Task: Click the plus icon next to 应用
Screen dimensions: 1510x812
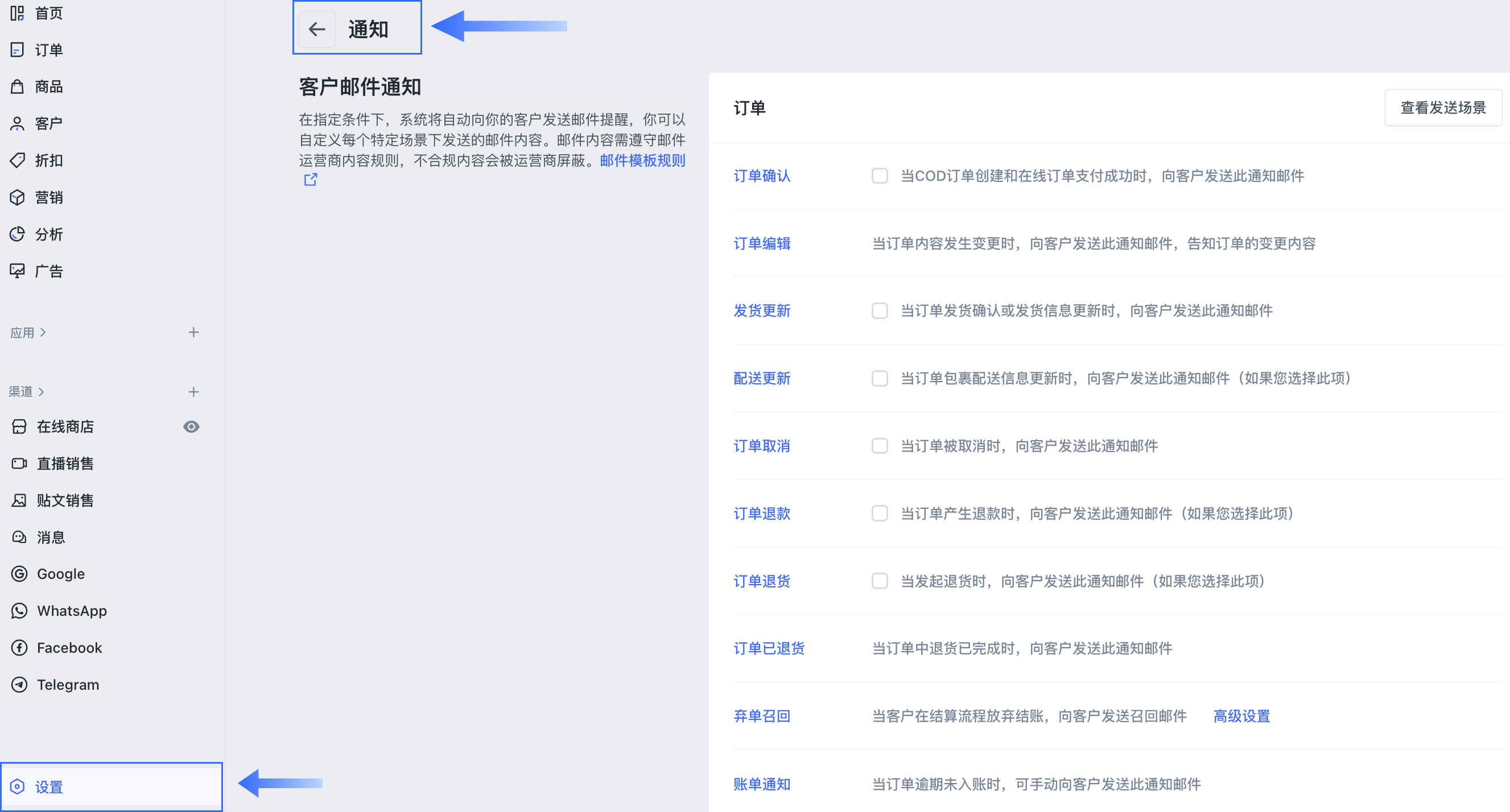Action: (x=193, y=333)
